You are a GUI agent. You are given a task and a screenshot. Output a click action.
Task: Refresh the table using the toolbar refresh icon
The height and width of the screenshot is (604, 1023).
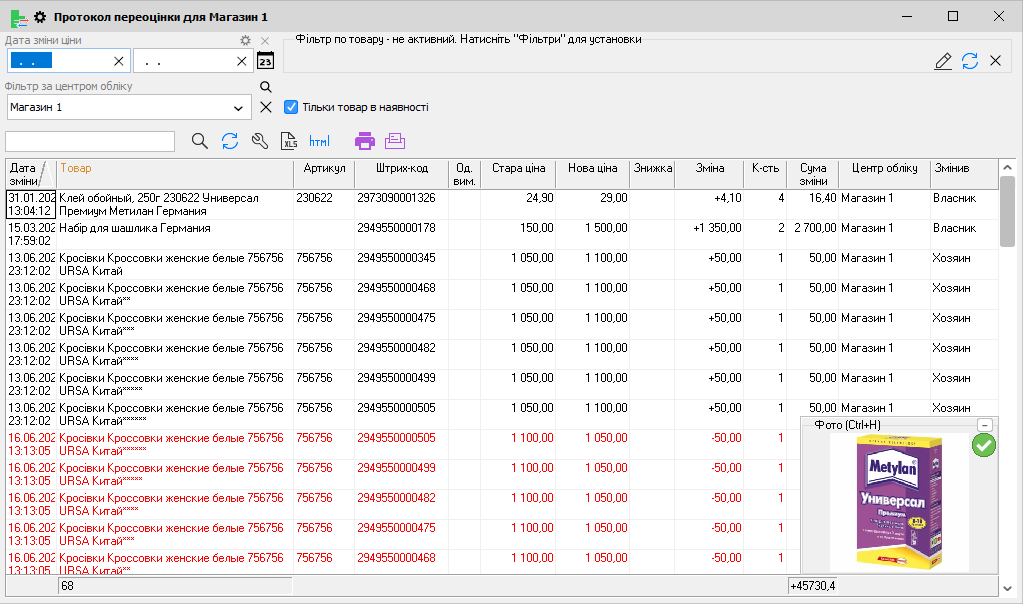(x=230, y=141)
